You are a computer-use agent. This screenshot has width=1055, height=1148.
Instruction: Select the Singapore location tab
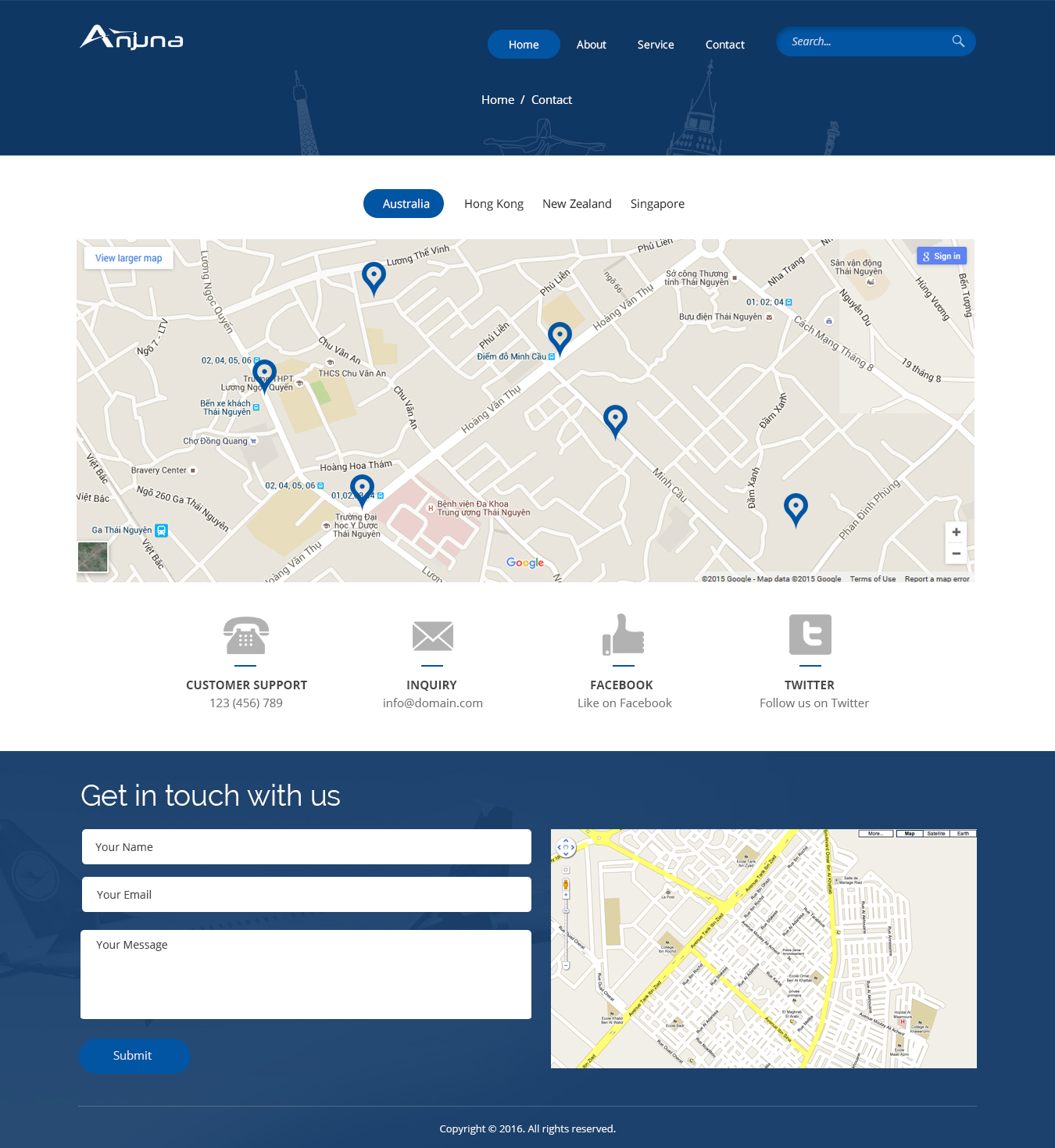click(656, 203)
